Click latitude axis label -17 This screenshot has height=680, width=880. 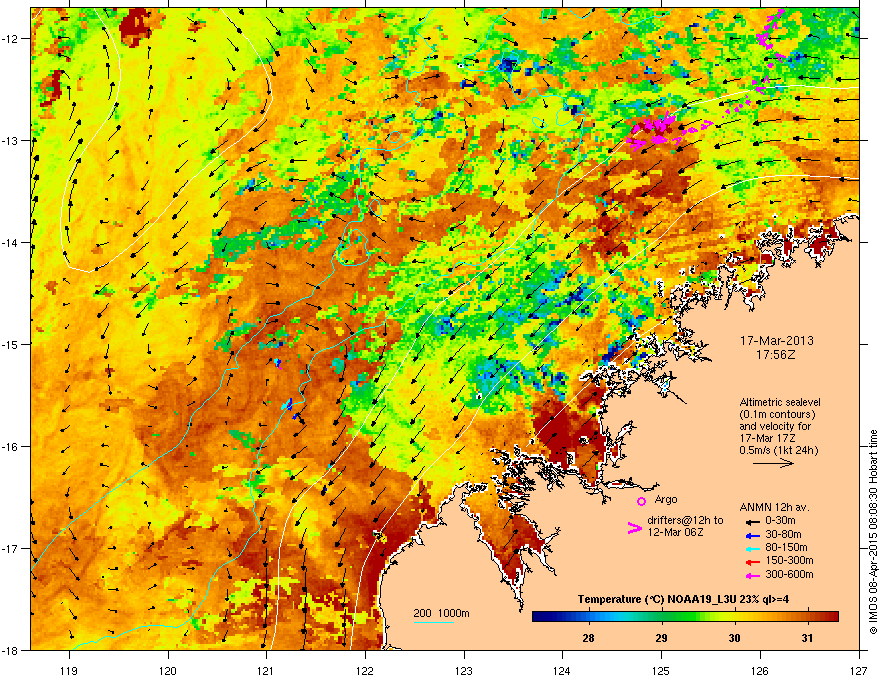point(10,548)
